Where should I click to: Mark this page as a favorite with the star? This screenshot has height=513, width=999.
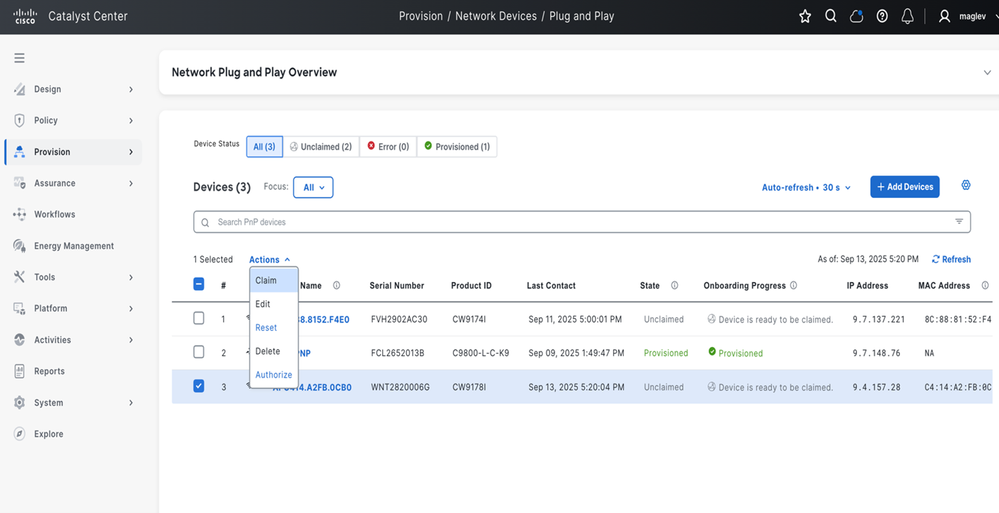coord(805,17)
